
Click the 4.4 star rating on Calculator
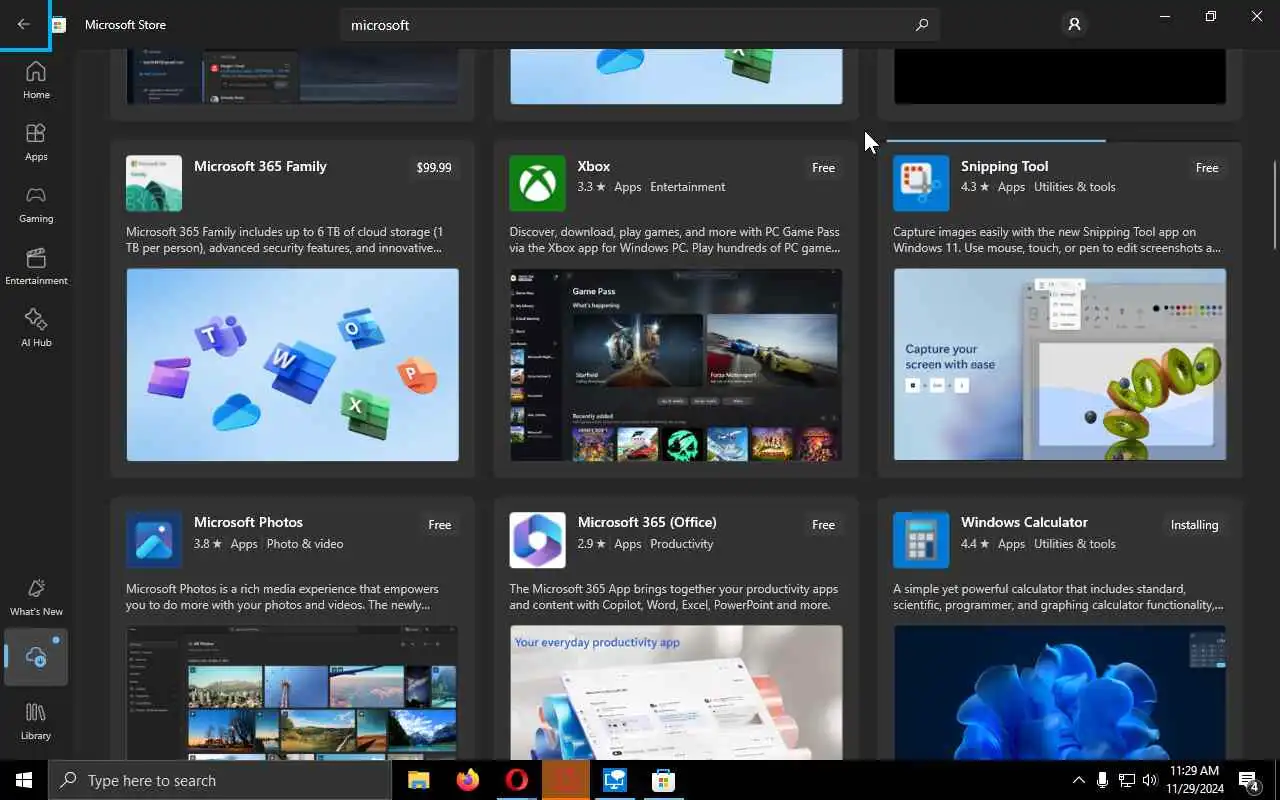(975, 544)
